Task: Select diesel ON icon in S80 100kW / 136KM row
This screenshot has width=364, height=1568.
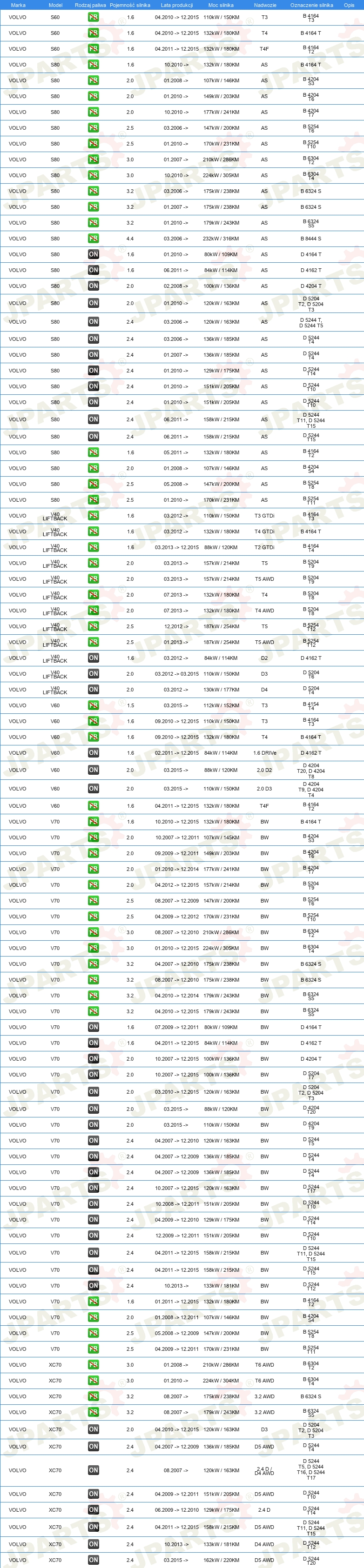Action: click(x=93, y=286)
